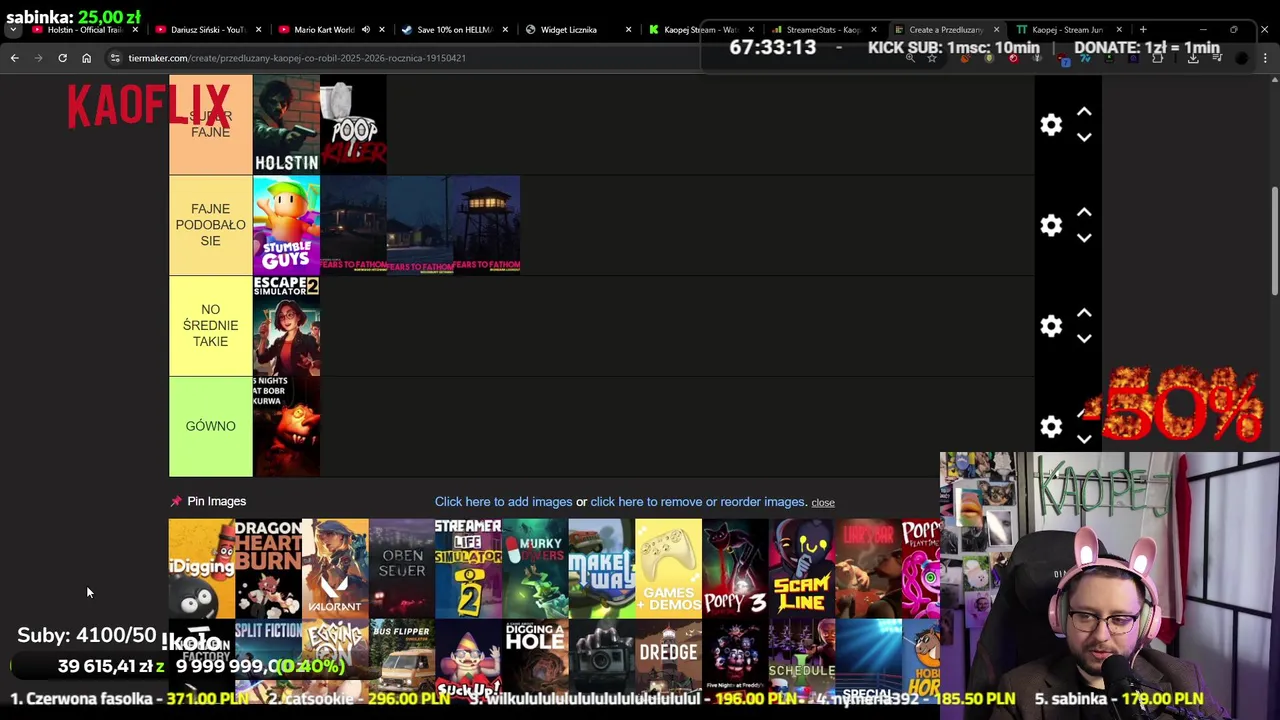This screenshot has height=720, width=1280.
Task: Open settings gear for FAJNE PODOBAŁO SIĘ row
Action: click(1051, 225)
